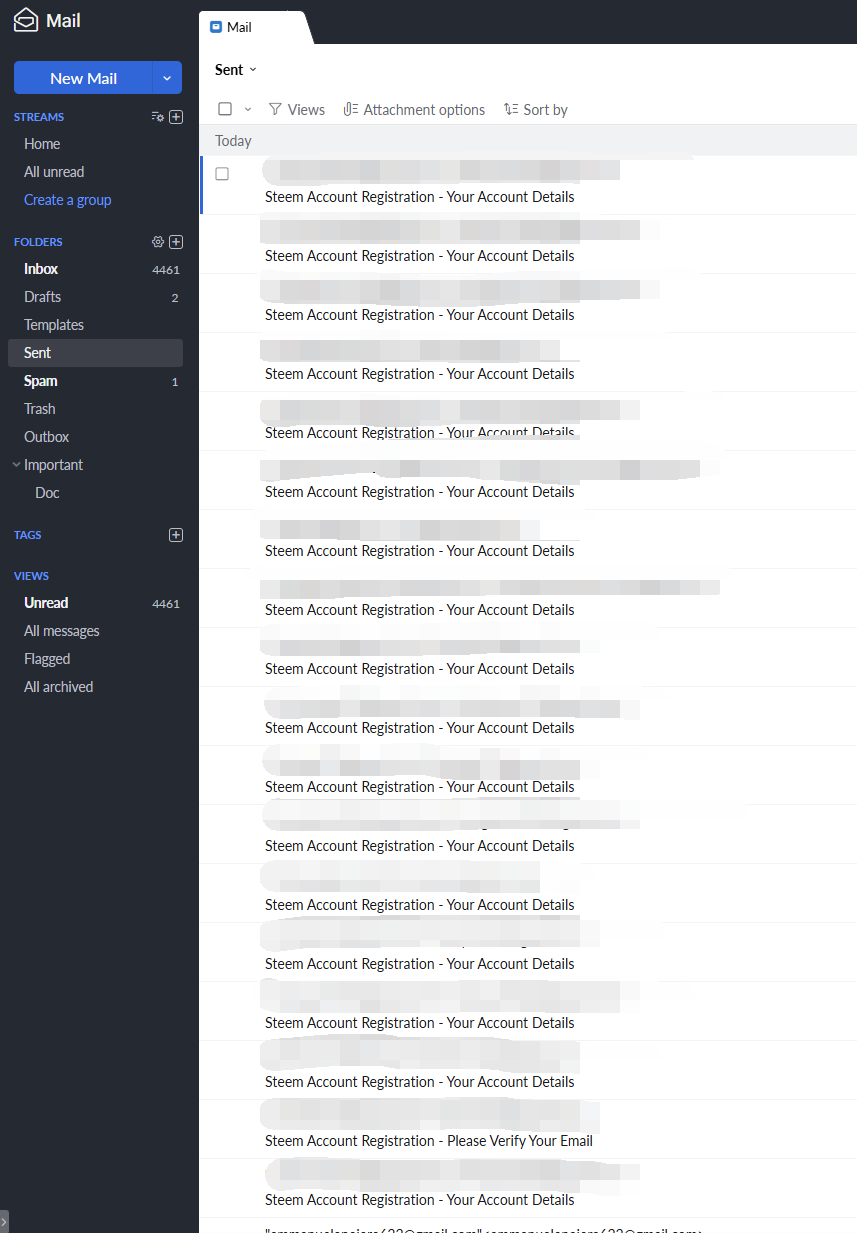Open All unread stream

(x=54, y=172)
